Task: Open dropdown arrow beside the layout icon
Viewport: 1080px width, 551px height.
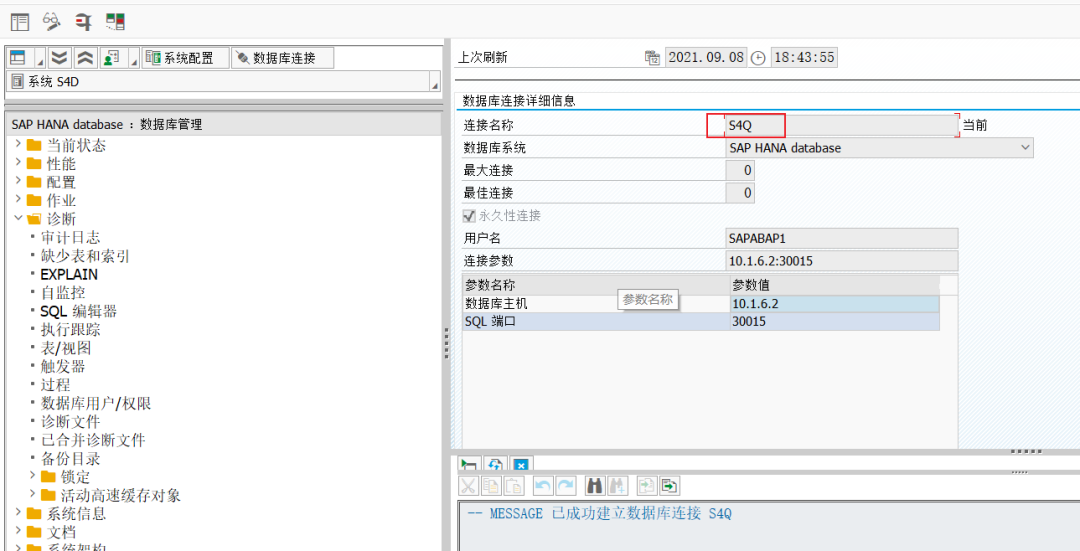Action: pos(40,58)
